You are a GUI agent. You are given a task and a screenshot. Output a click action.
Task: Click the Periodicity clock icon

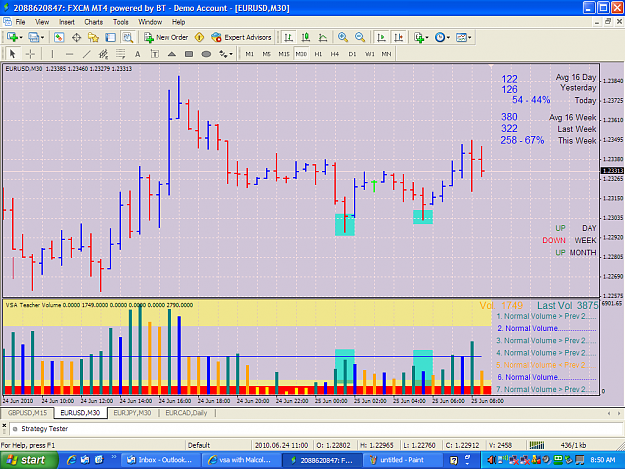tap(440, 37)
